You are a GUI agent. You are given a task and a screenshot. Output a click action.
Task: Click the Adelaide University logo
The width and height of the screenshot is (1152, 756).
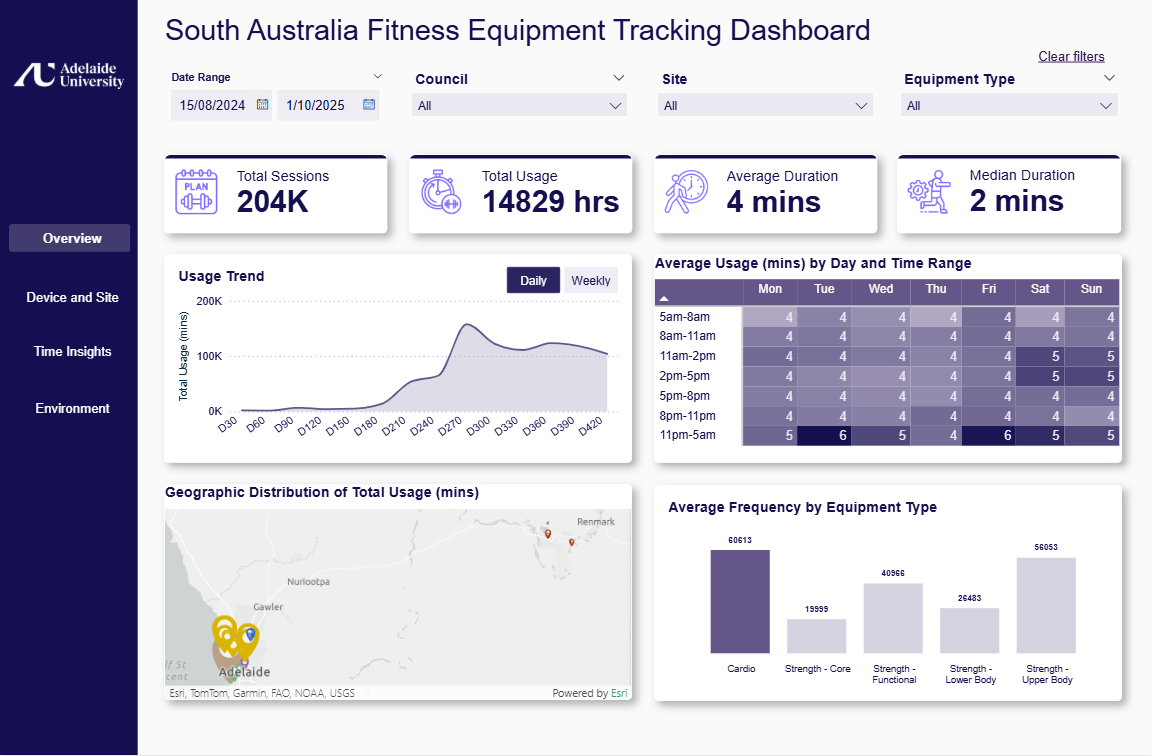click(69, 75)
